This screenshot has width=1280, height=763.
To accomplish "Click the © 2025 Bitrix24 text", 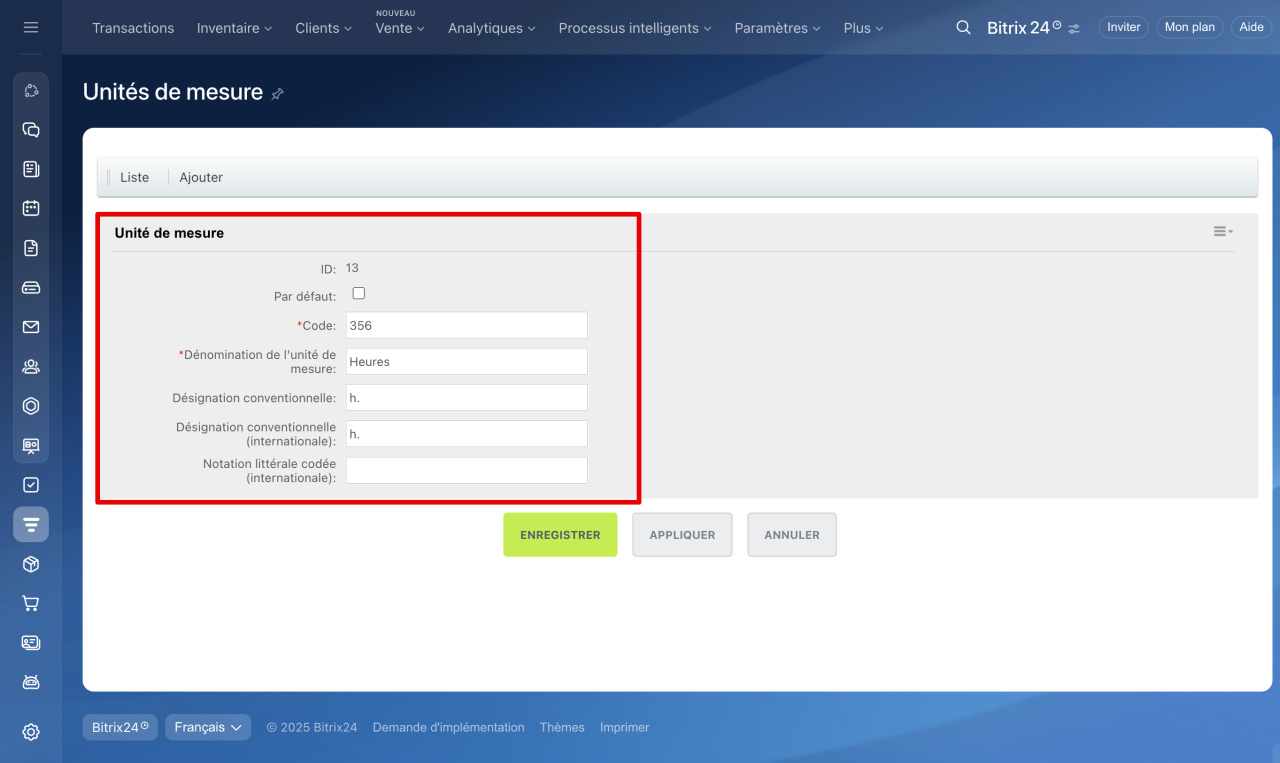I will click(311, 727).
